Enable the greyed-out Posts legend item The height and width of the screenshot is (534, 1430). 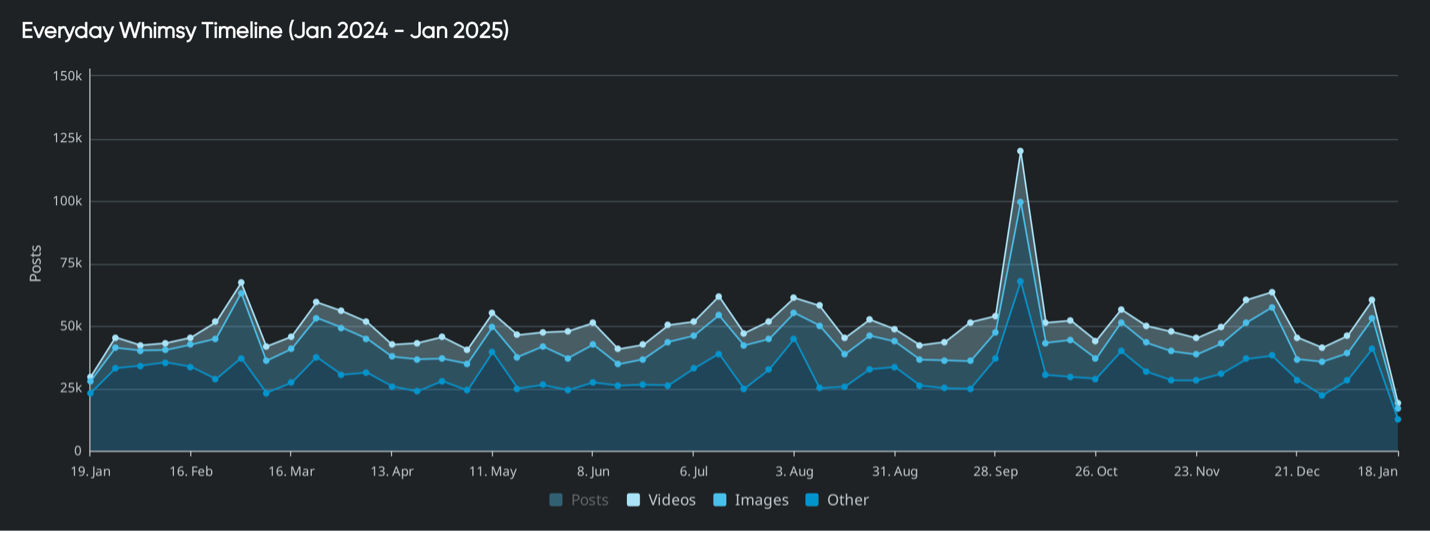point(589,500)
